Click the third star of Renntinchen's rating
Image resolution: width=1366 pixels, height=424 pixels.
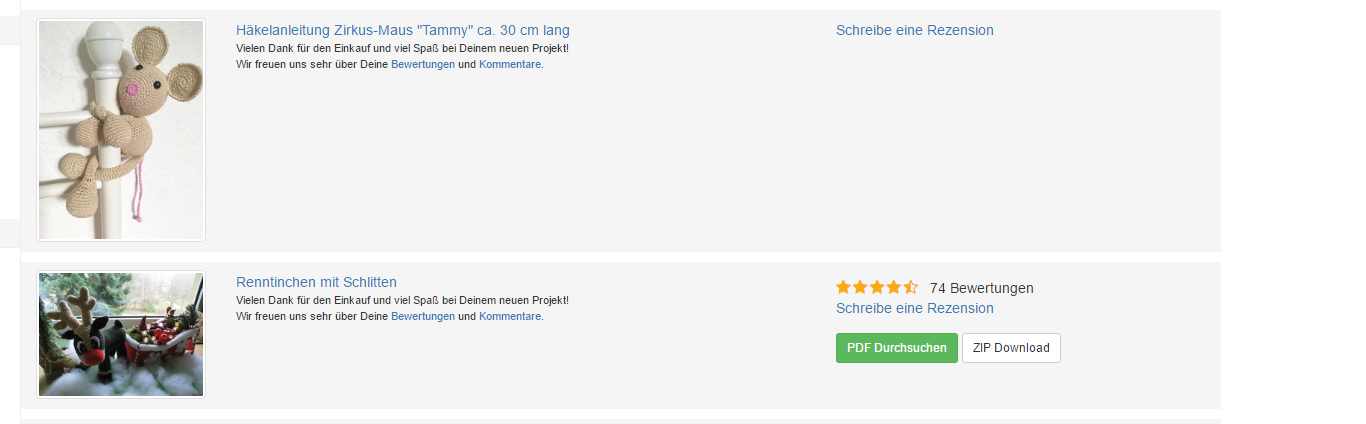tap(877, 288)
